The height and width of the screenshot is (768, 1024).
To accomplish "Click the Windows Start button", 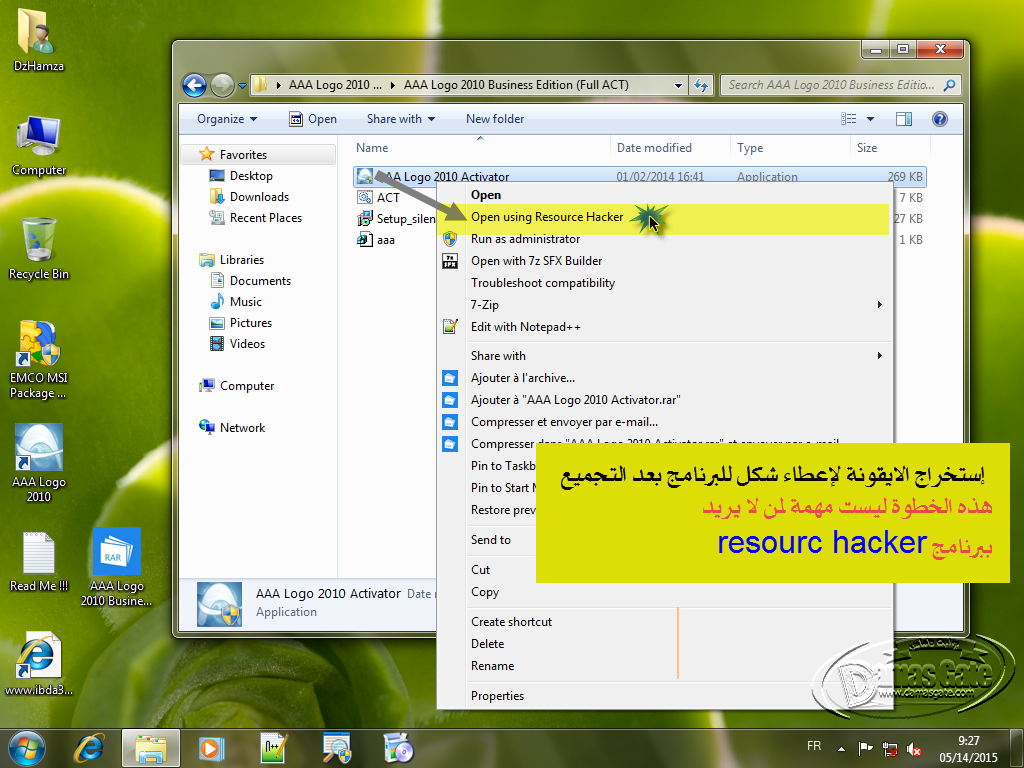I will tap(27, 748).
